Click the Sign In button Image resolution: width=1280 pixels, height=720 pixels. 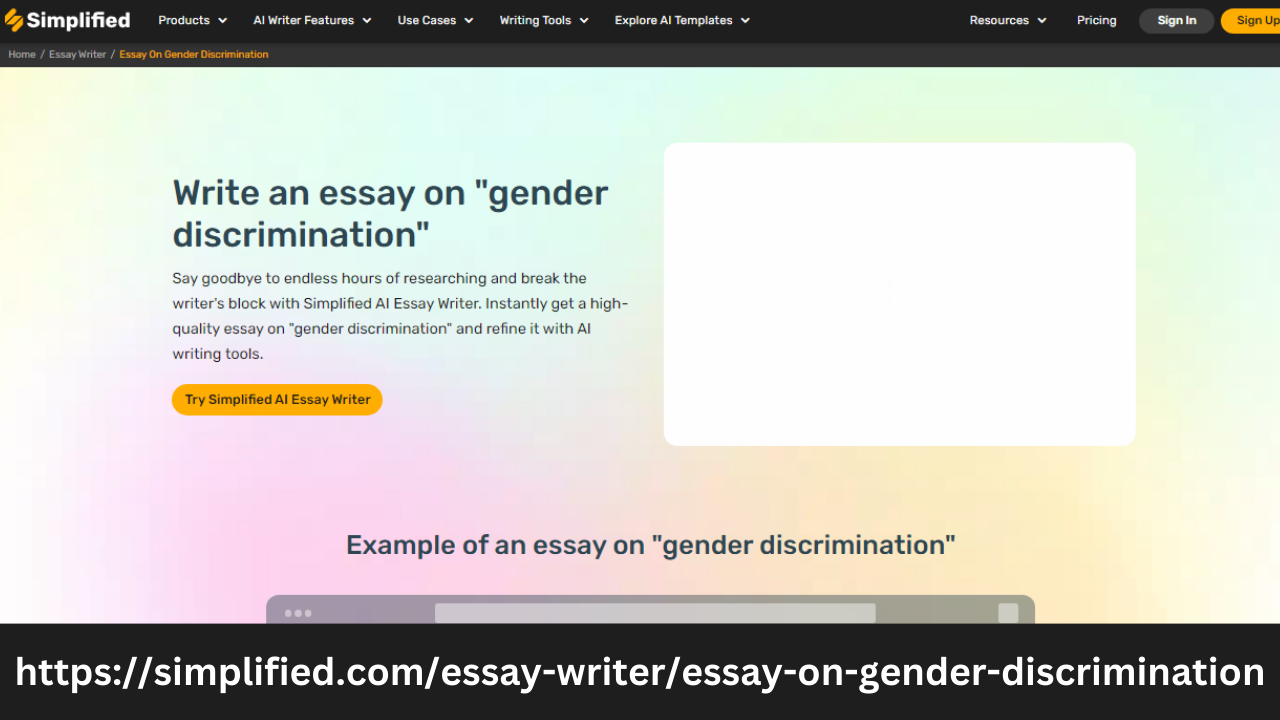pos(1177,21)
